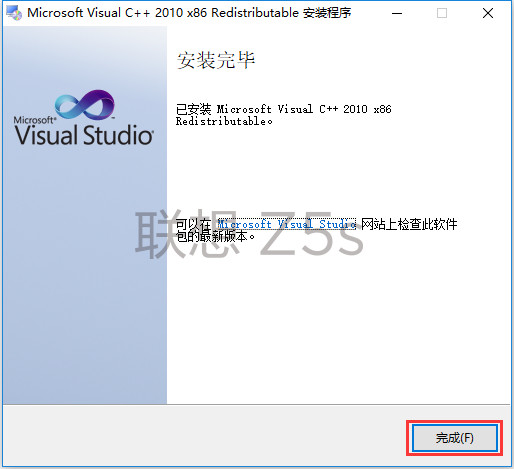
Task: Click the Redistributable。 text line
Action: tap(224, 121)
